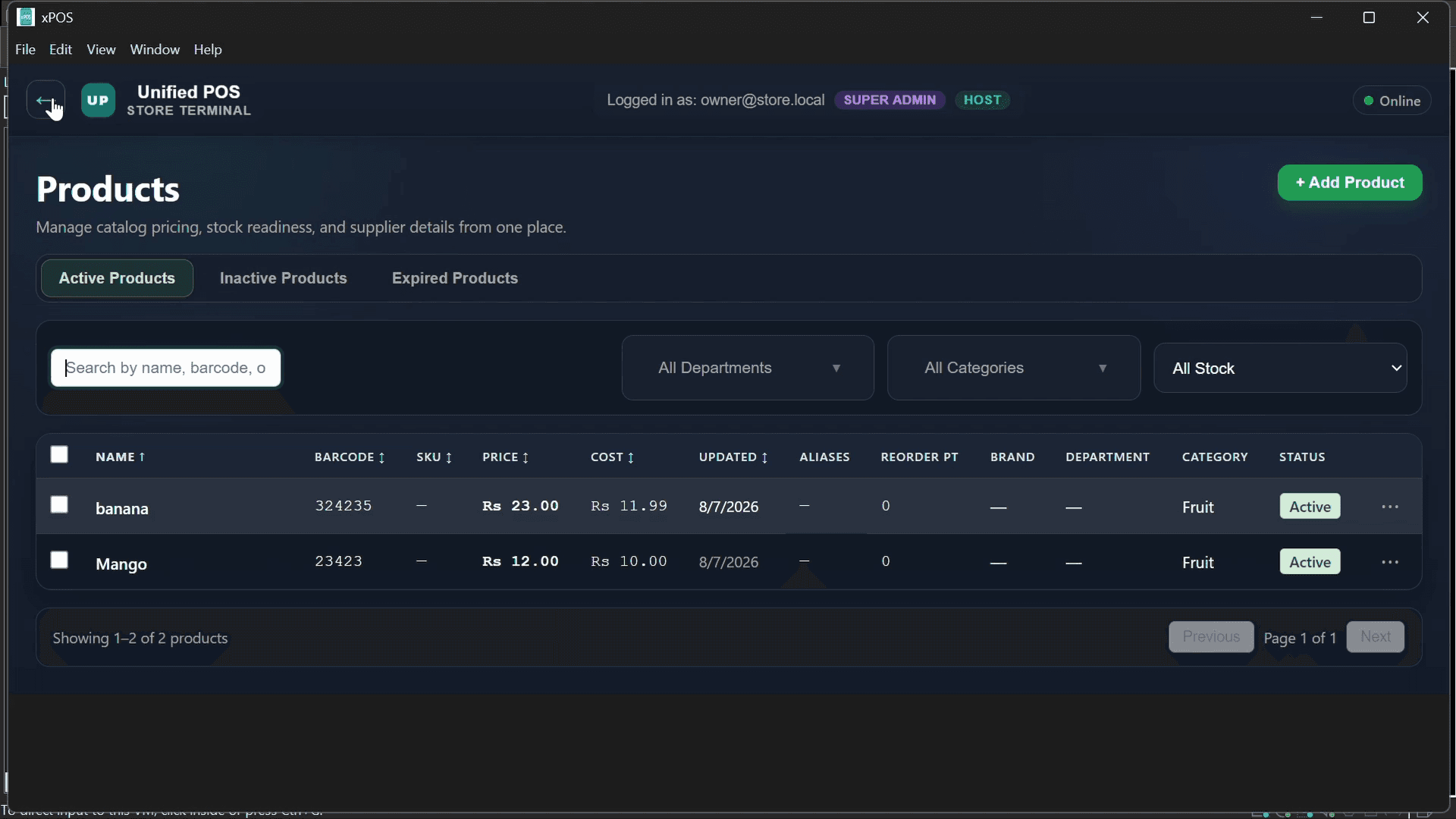Click the Online status indicator
This screenshot has width=1456, height=819.
pos(1392,101)
